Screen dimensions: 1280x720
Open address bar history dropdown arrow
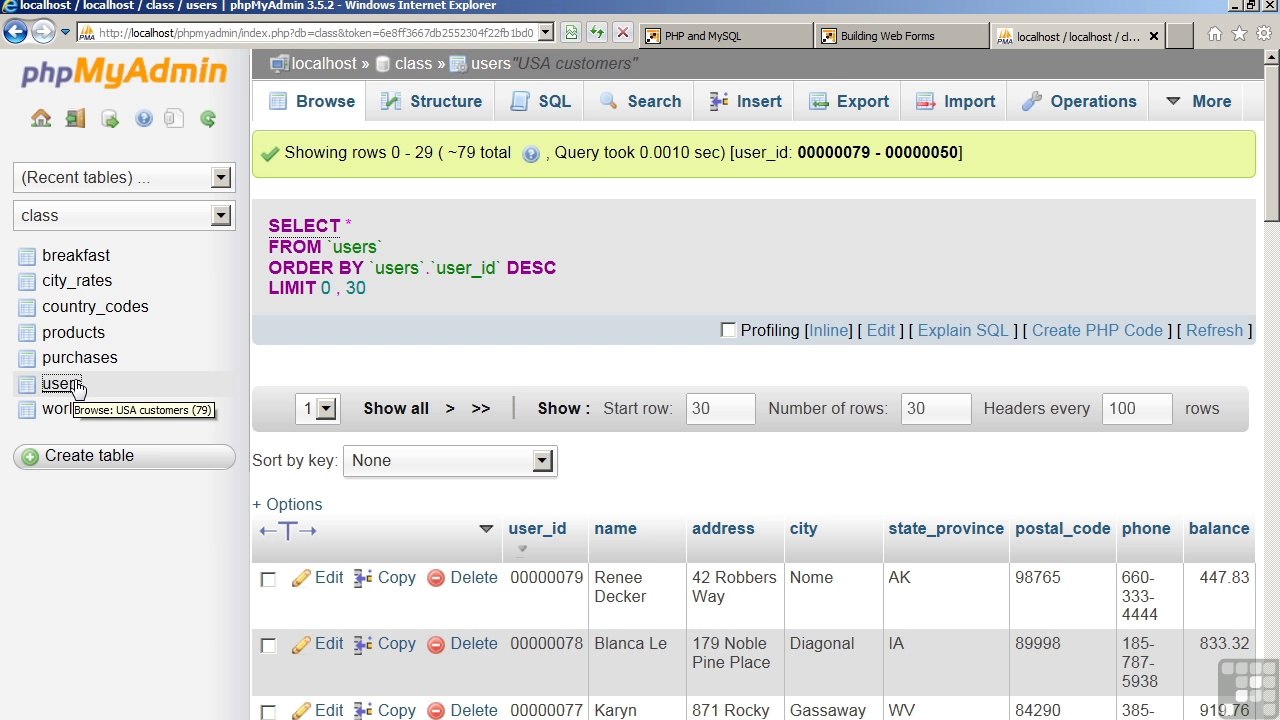[x=546, y=33]
